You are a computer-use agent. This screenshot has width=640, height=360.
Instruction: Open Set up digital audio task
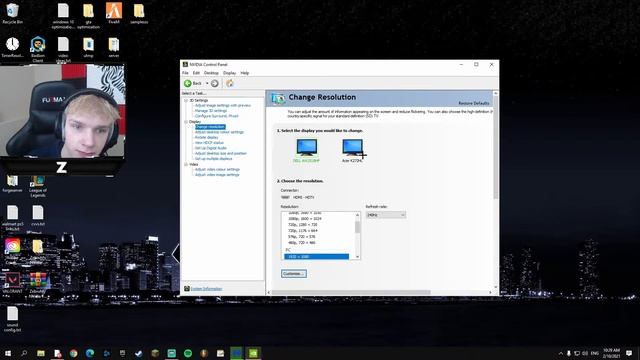211,148
